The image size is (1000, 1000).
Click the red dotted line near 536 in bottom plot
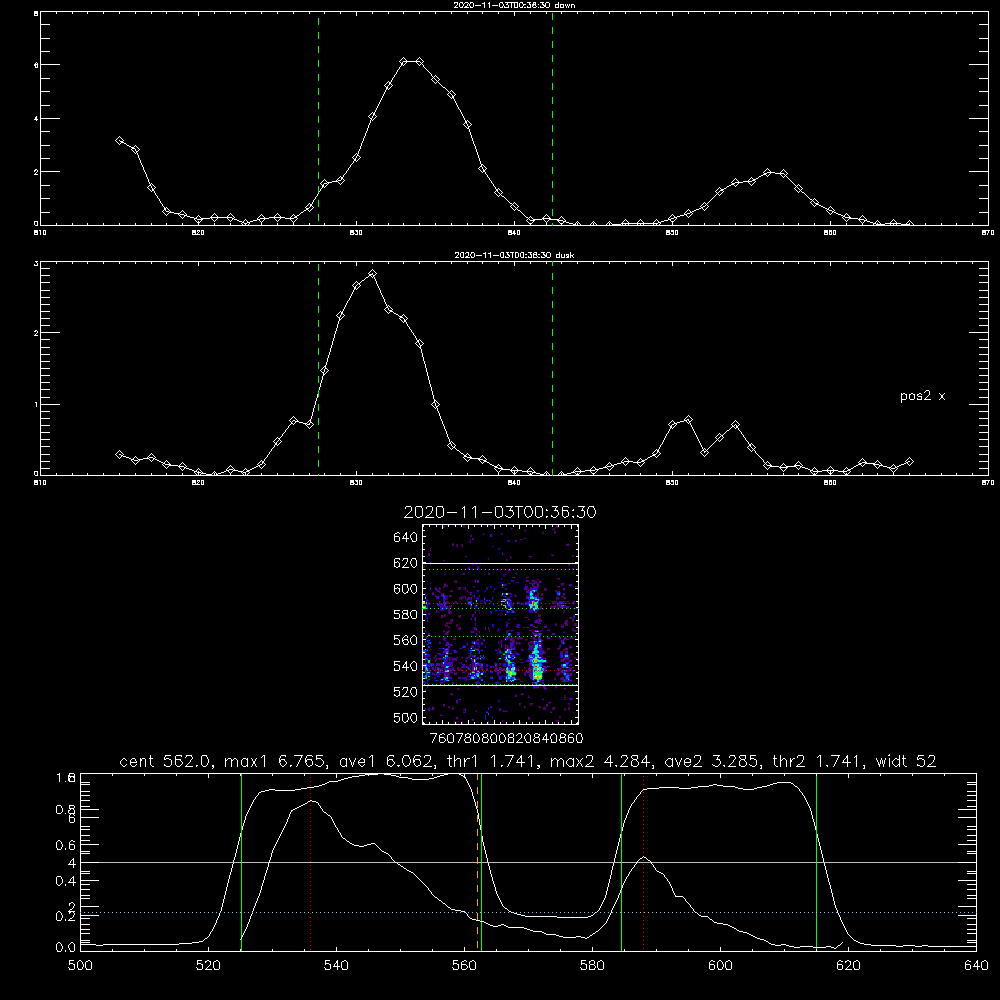(x=311, y=861)
